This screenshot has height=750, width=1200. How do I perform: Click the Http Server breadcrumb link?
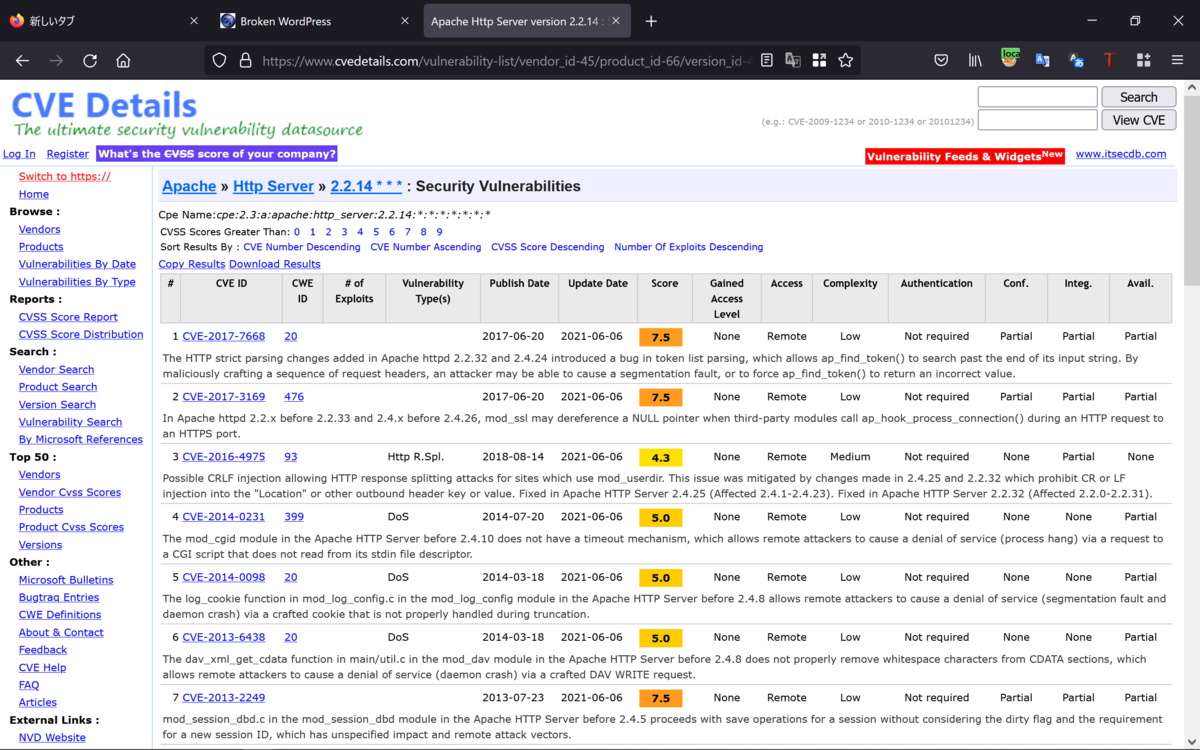coord(273,186)
